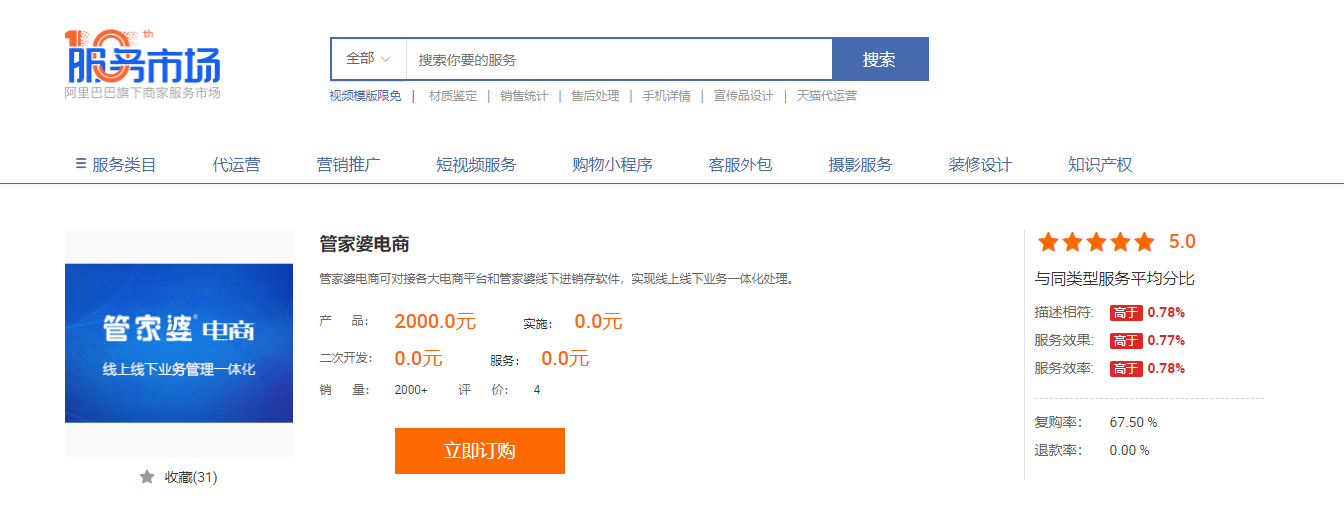
Task: Go to the 装修设计 tab
Action: [x=980, y=165]
